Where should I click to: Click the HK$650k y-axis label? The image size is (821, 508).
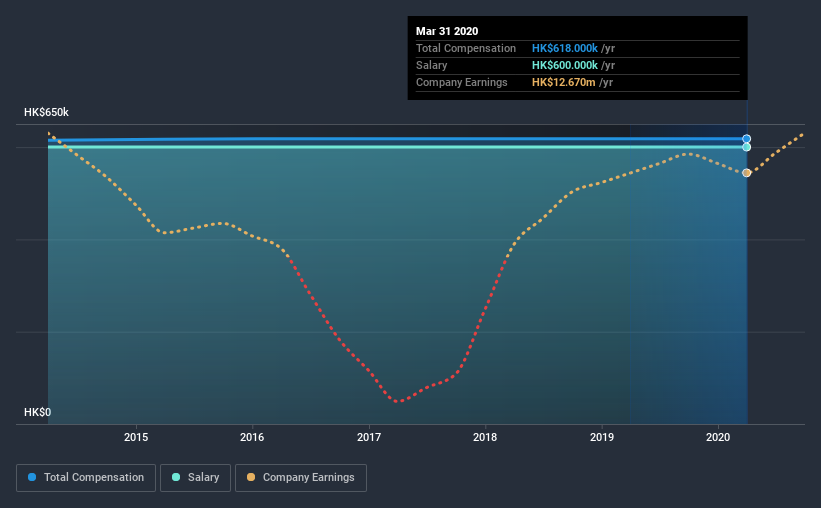pyautogui.click(x=46, y=113)
